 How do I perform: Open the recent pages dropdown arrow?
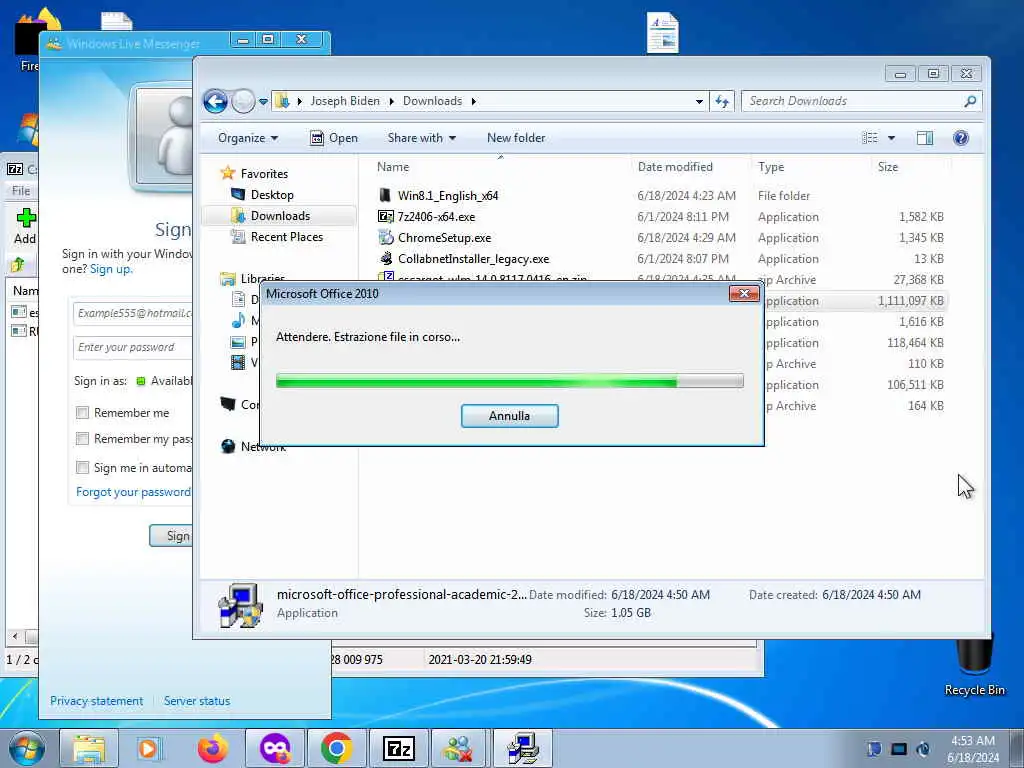click(263, 101)
